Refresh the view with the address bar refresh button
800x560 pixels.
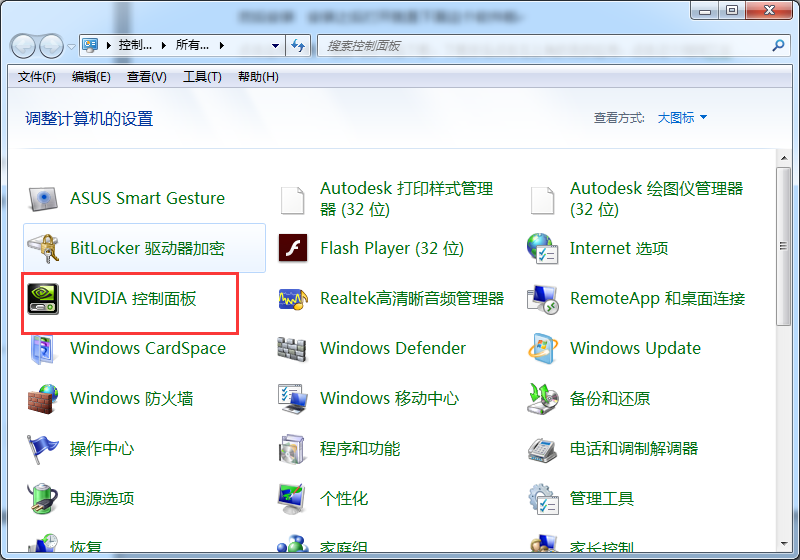click(x=298, y=45)
